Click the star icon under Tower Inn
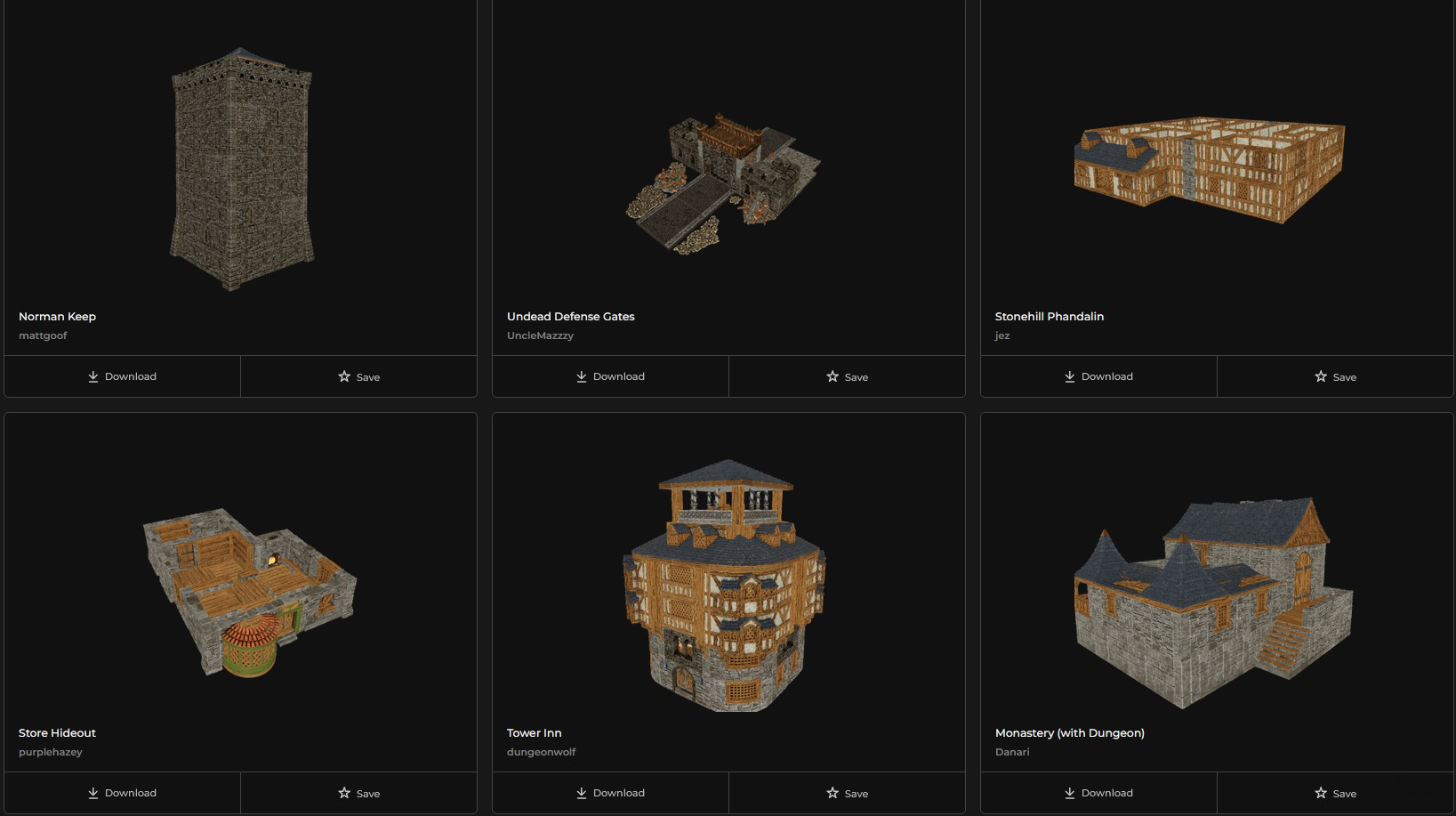 pyautogui.click(x=833, y=793)
